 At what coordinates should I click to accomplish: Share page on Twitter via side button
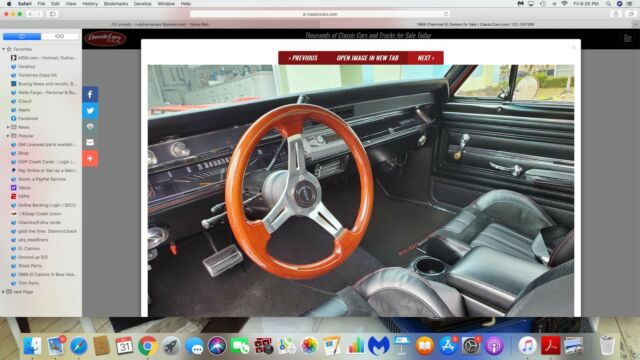tap(90, 111)
